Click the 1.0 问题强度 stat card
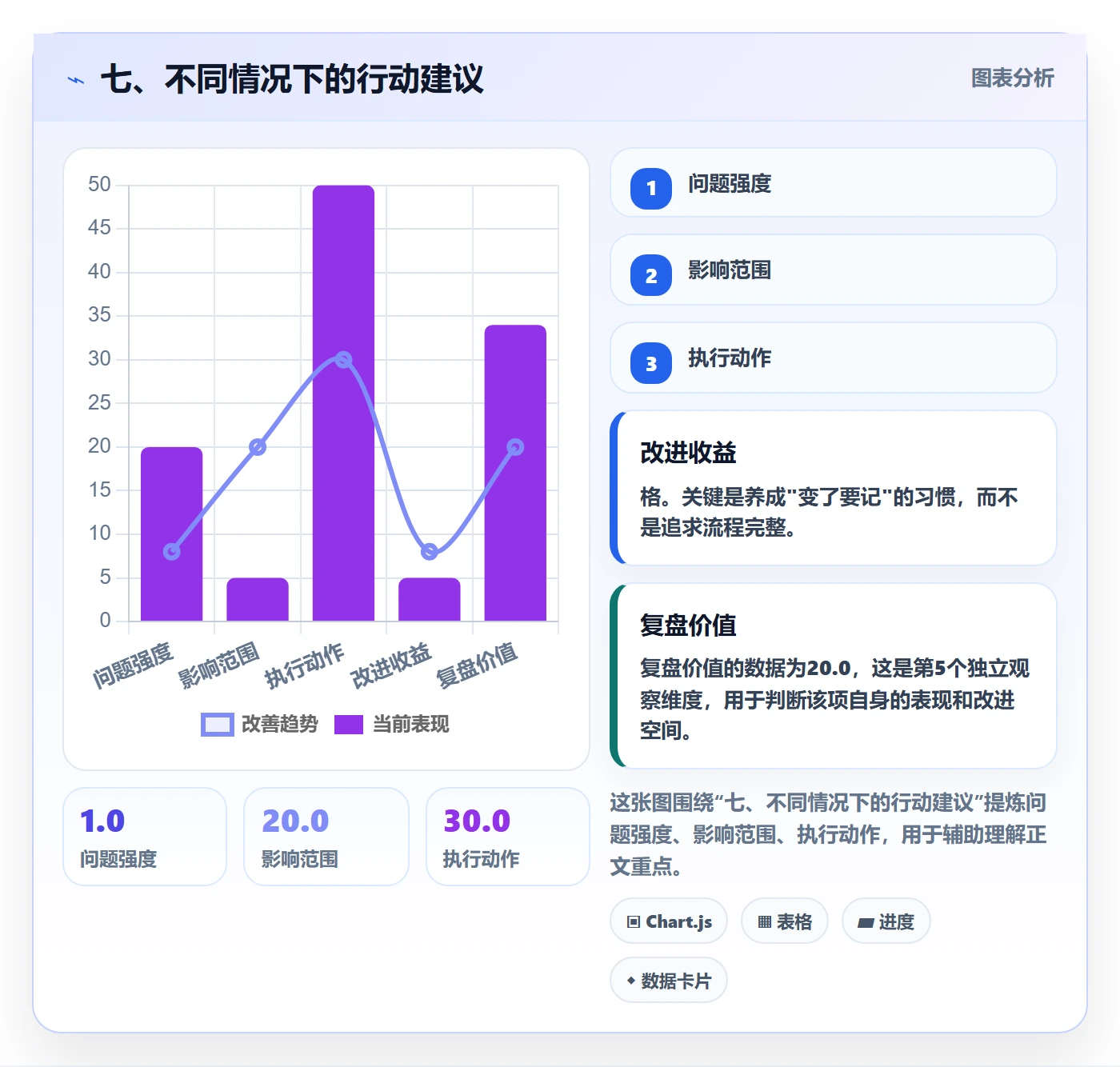This screenshot has width=1120, height=1067. 145,837
